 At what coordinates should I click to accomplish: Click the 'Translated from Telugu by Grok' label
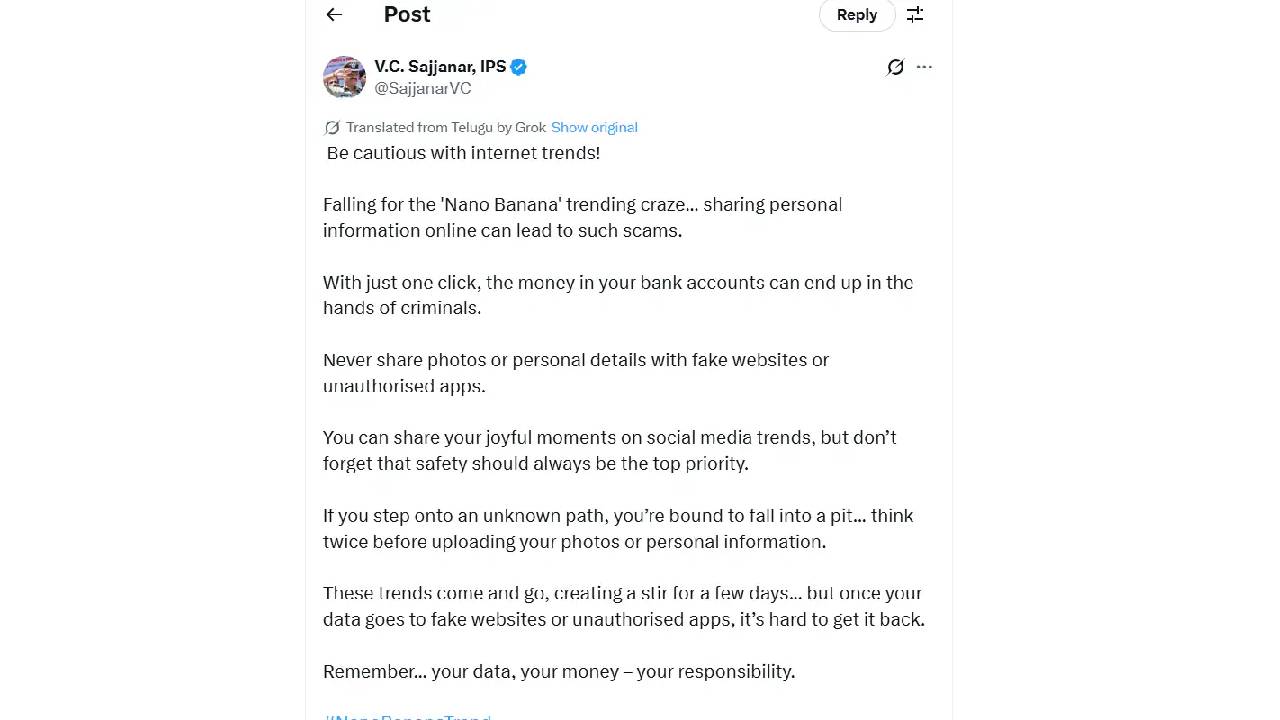pos(446,127)
